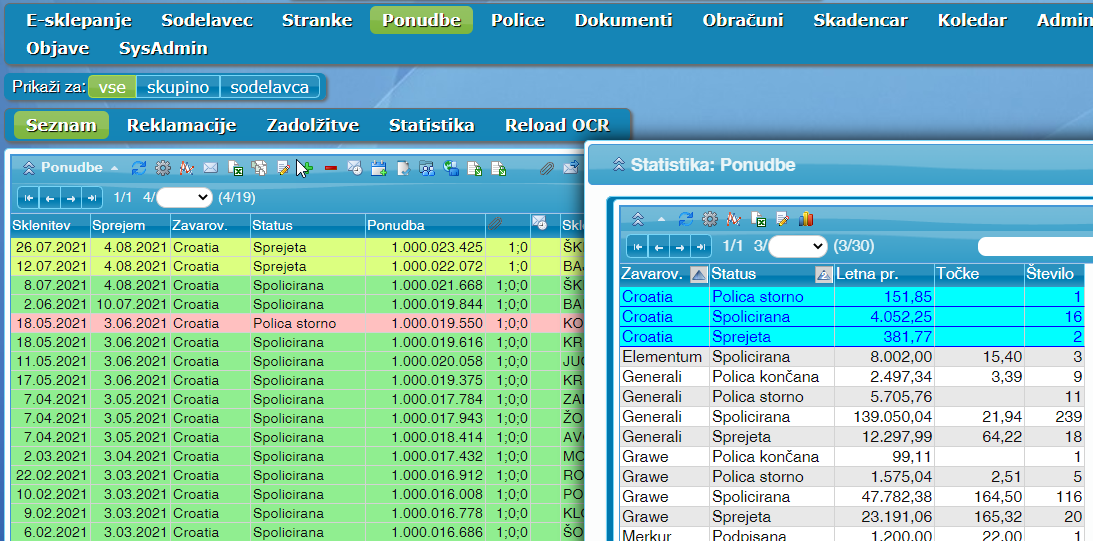The image size is (1093, 541).
Task: Export Ponudbe list to Excel
Action: [236, 167]
